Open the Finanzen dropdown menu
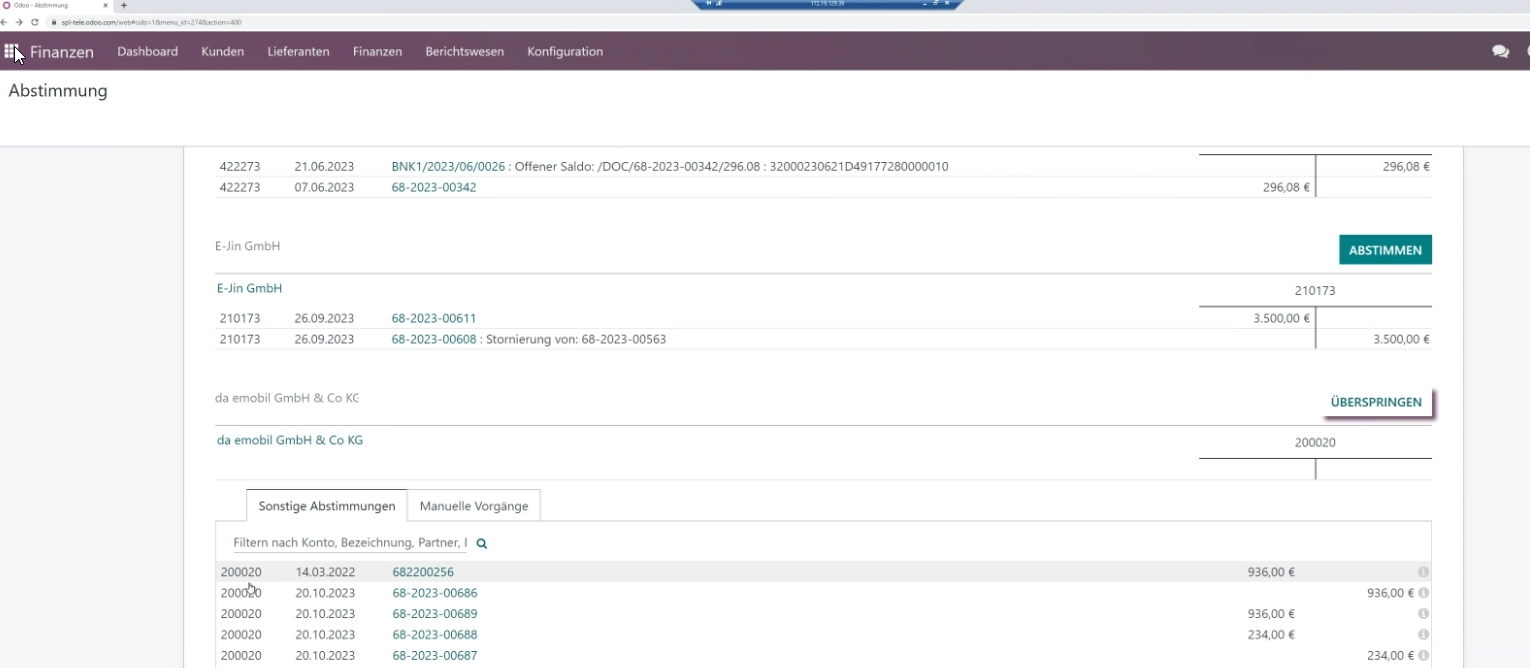The image size is (1530, 668). coord(377,52)
